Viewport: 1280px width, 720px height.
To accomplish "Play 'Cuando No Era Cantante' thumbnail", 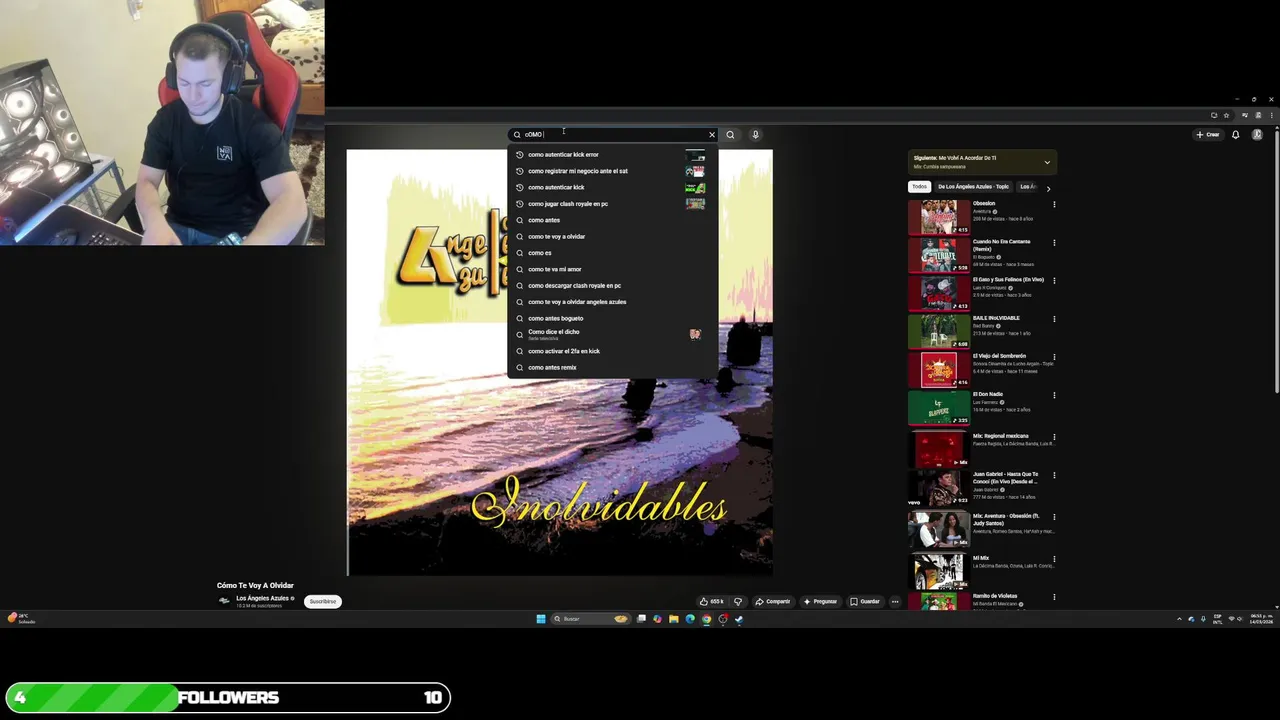I will [x=938, y=255].
